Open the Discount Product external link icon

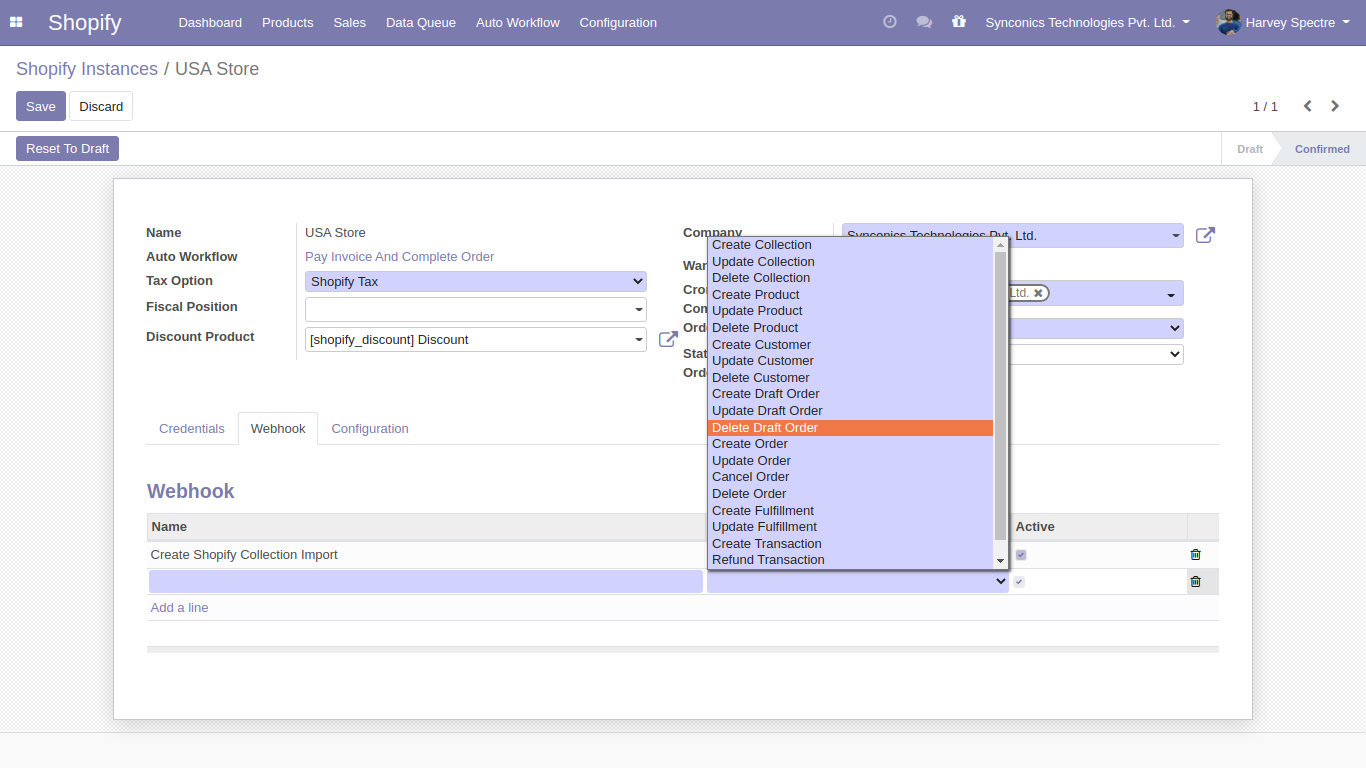coord(668,340)
